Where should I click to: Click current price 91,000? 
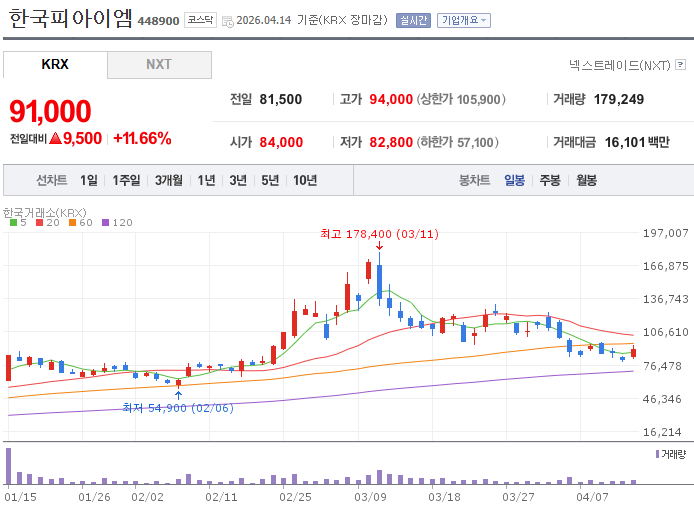[x=50, y=111]
